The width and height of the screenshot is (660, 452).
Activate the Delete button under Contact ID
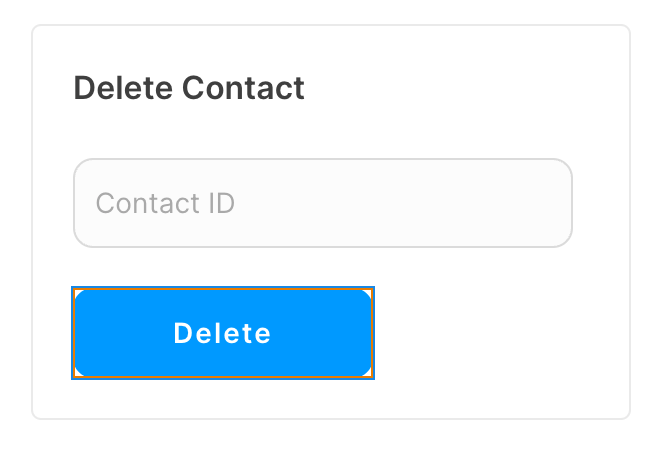(x=223, y=333)
